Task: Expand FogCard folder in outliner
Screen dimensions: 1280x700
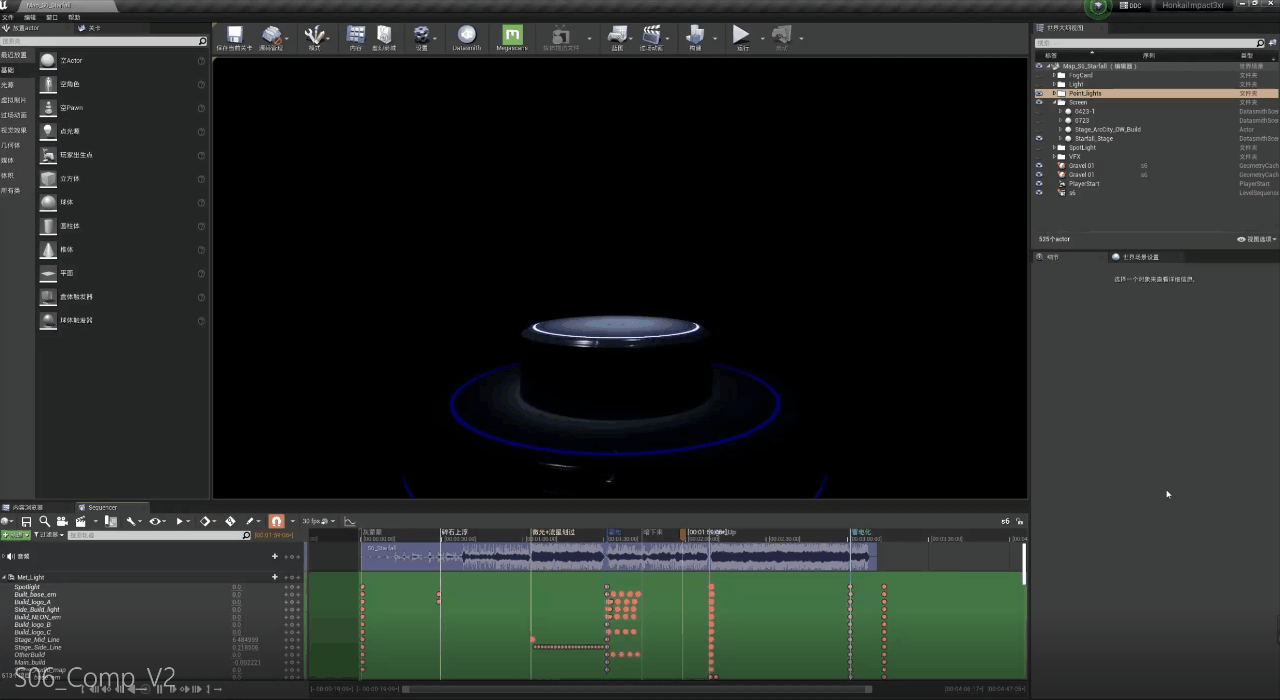Action: [x=1054, y=75]
